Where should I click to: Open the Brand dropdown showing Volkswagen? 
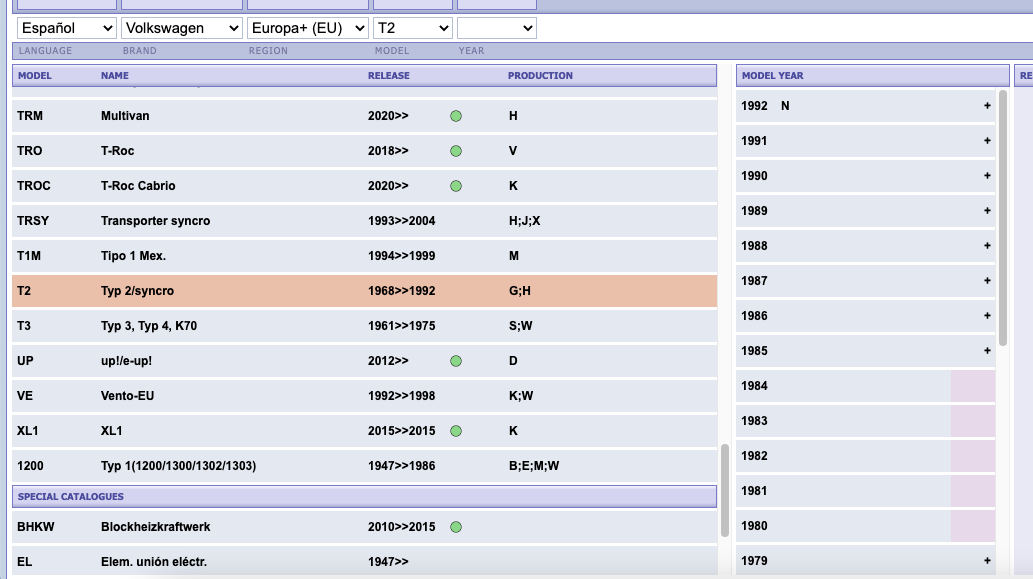coord(181,28)
